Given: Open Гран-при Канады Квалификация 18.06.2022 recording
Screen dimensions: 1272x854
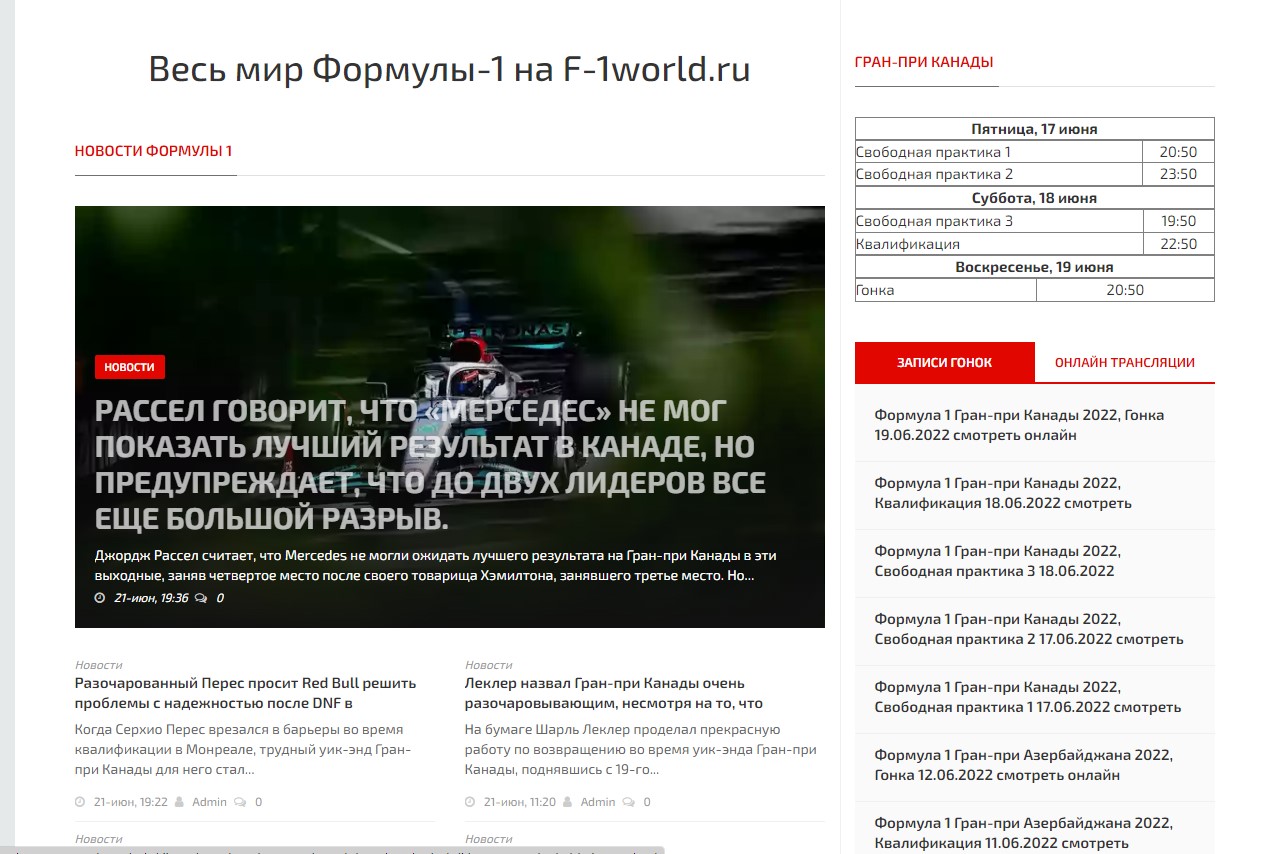Looking at the screenshot, I should tap(1003, 493).
